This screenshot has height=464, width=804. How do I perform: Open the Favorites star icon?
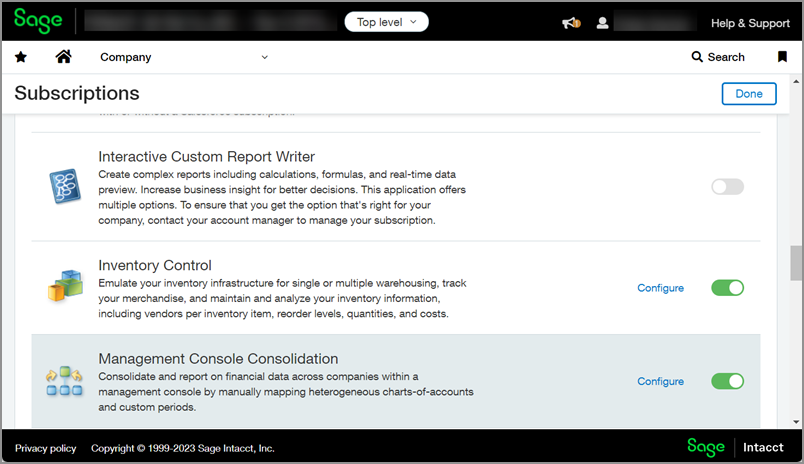pos(21,57)
